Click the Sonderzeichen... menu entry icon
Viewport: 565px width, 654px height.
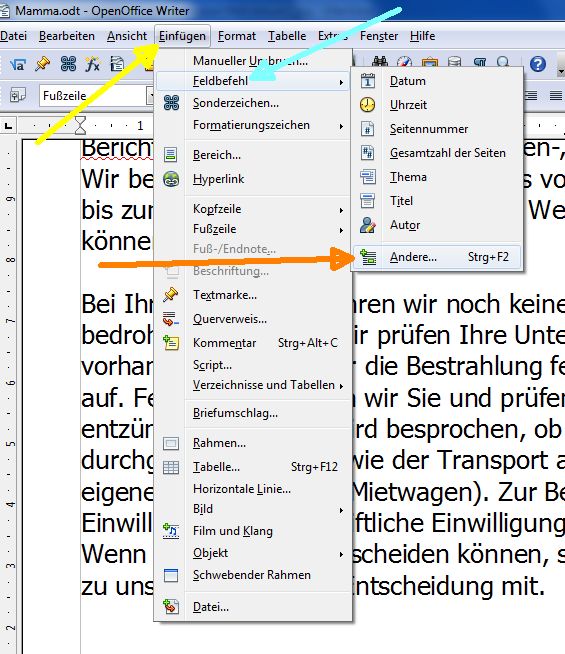(x=171, y=103)
